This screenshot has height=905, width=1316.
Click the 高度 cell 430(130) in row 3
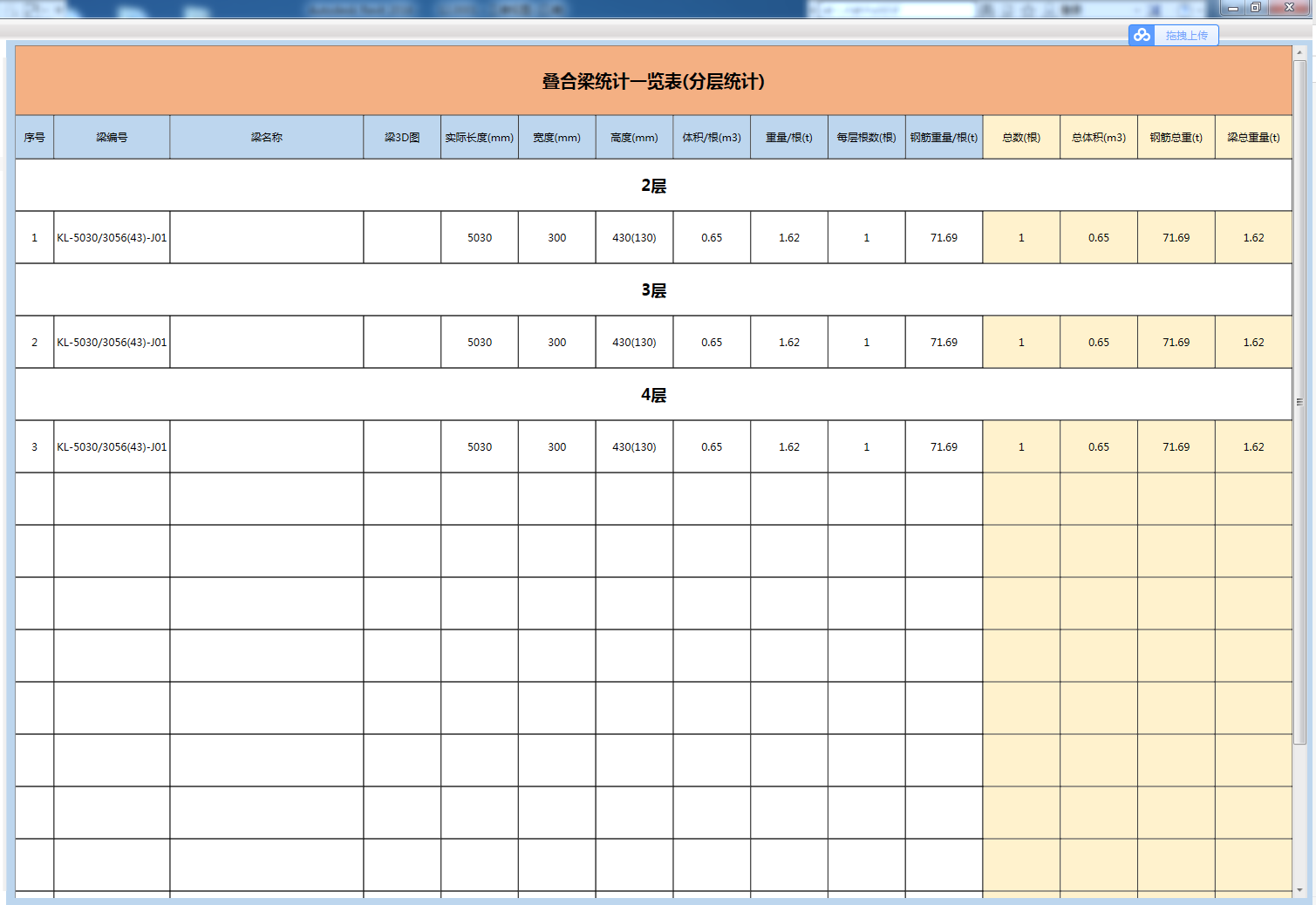[634, 447]
